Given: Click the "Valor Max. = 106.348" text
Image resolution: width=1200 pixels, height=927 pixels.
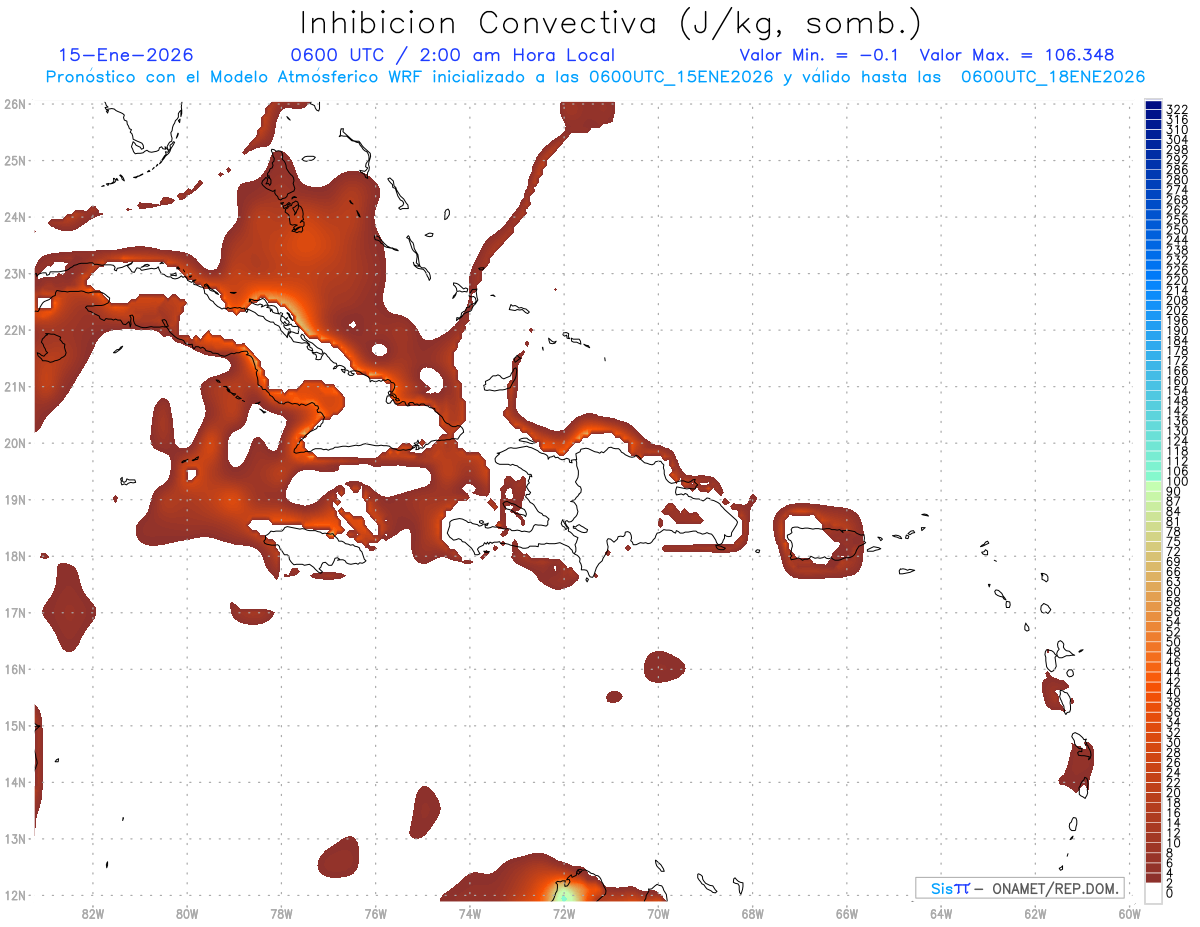Looking at the screenshot, I should tap(1017, 55).
